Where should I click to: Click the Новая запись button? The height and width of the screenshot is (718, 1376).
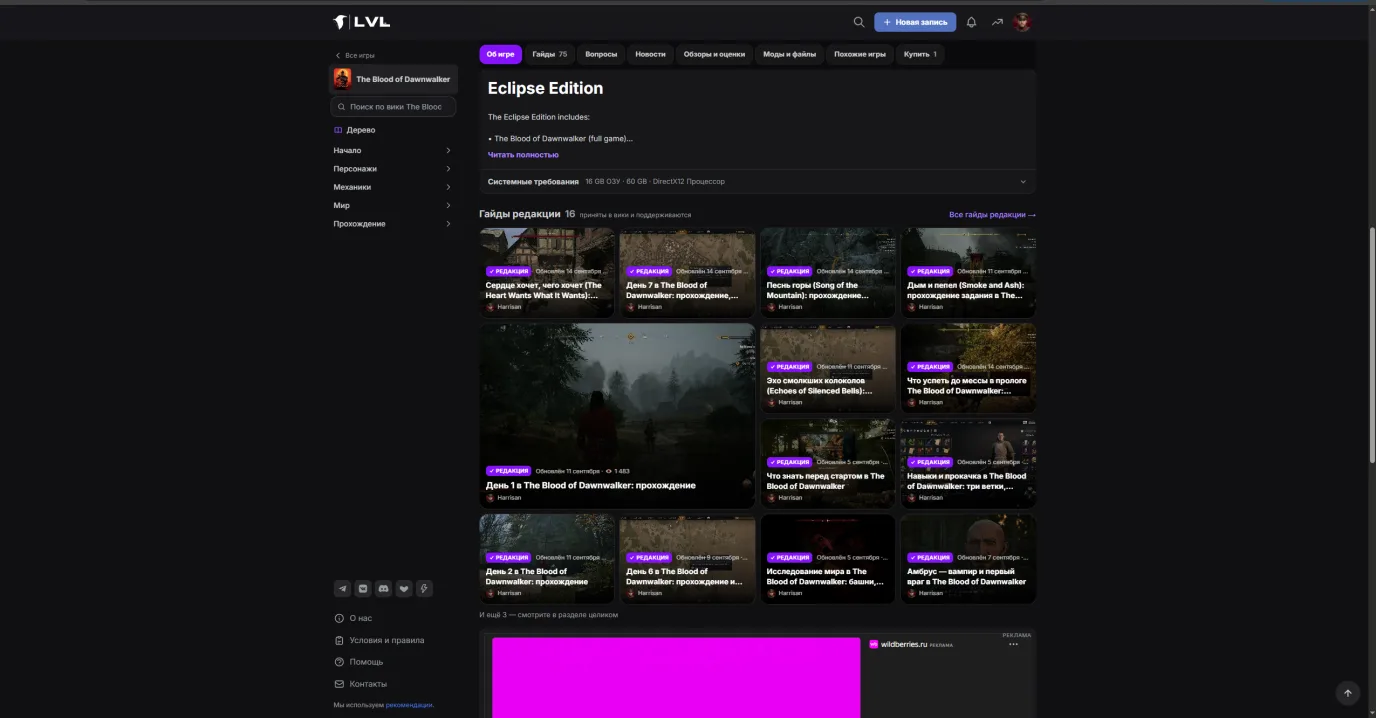[x=915, y=22]
